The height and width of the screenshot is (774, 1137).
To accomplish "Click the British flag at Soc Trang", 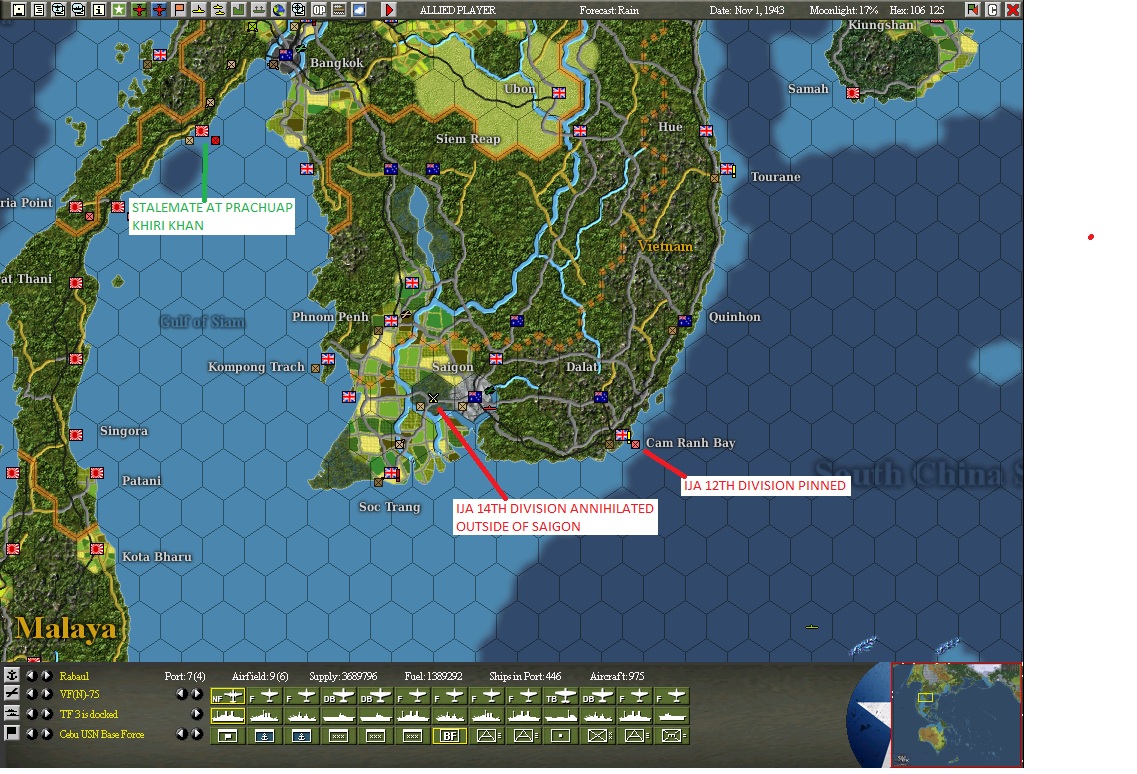I will coord(392,473).
